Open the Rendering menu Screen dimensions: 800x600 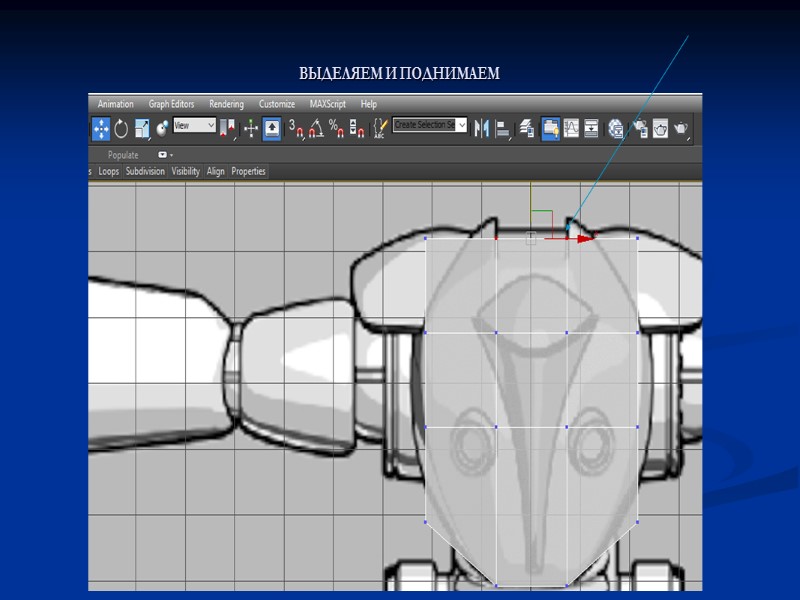[227, 104]
